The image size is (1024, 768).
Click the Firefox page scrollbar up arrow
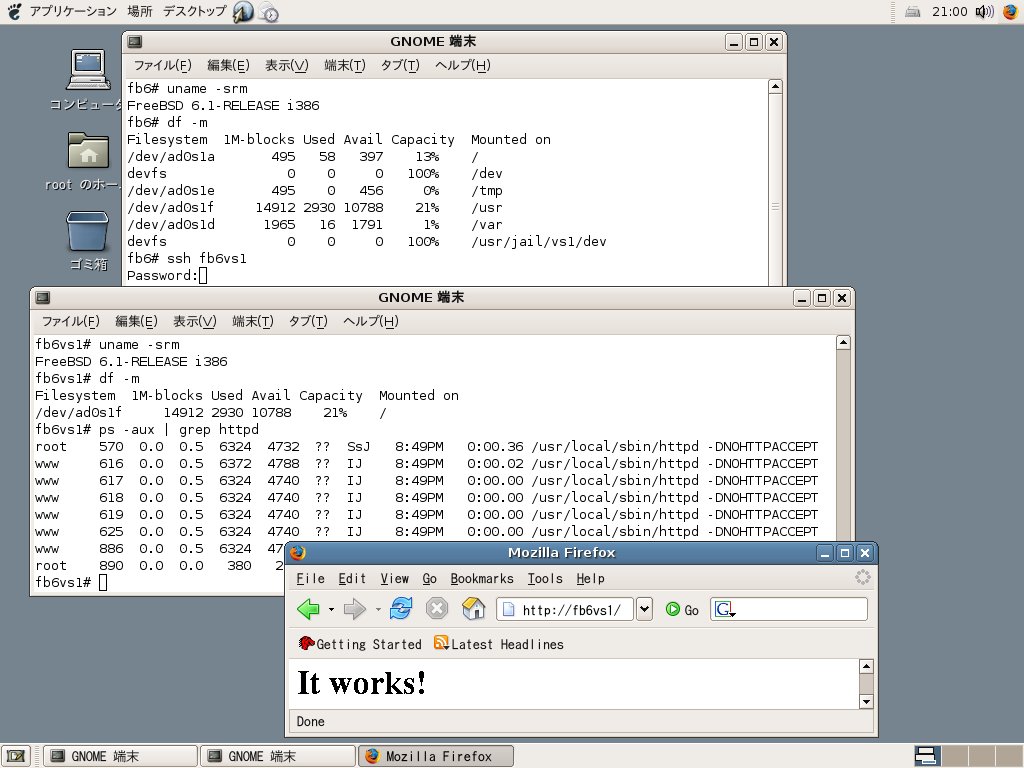[866, 667]
